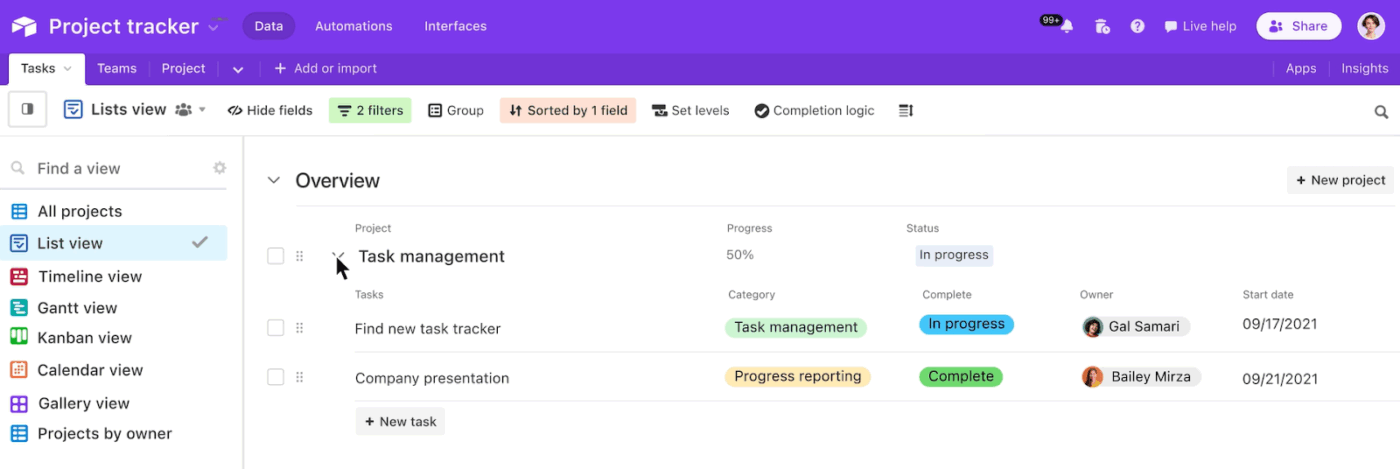Open the help question mark icon
The width and height of the screenshot is (1400, 469).
(x=1137, y=27)
